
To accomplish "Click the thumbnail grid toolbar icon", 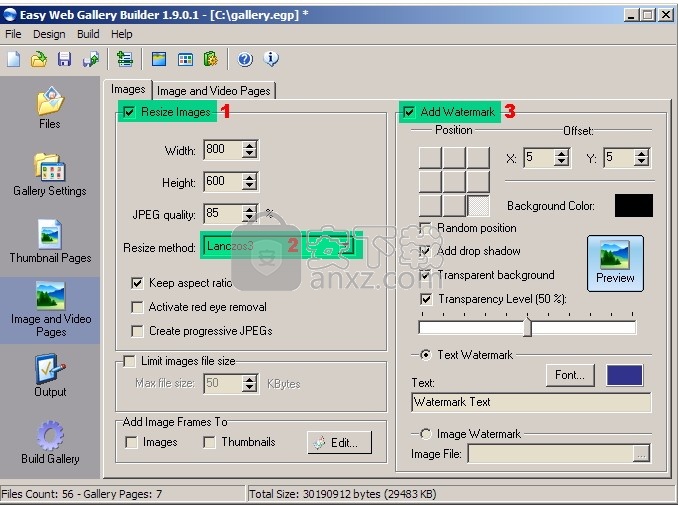I will pos(185,59).
